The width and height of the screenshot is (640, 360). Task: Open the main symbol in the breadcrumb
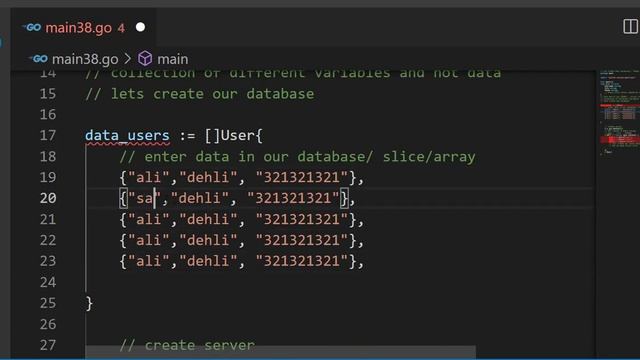(173, 59)
